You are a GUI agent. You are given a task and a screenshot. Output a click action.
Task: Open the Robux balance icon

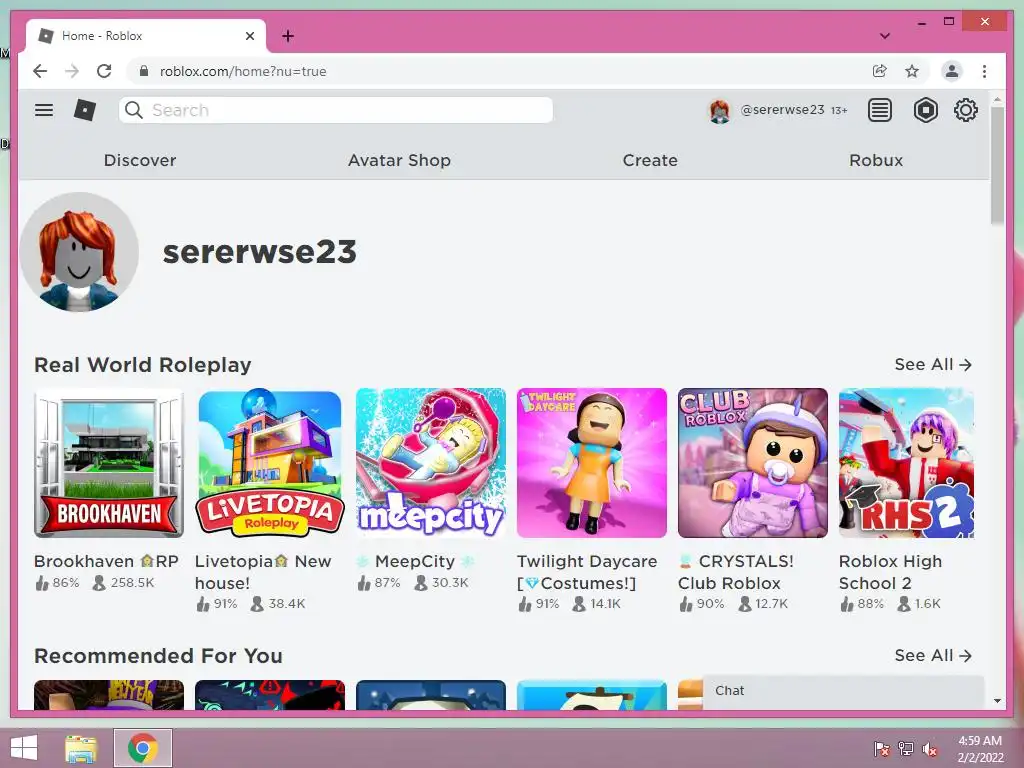pos(925,110)
